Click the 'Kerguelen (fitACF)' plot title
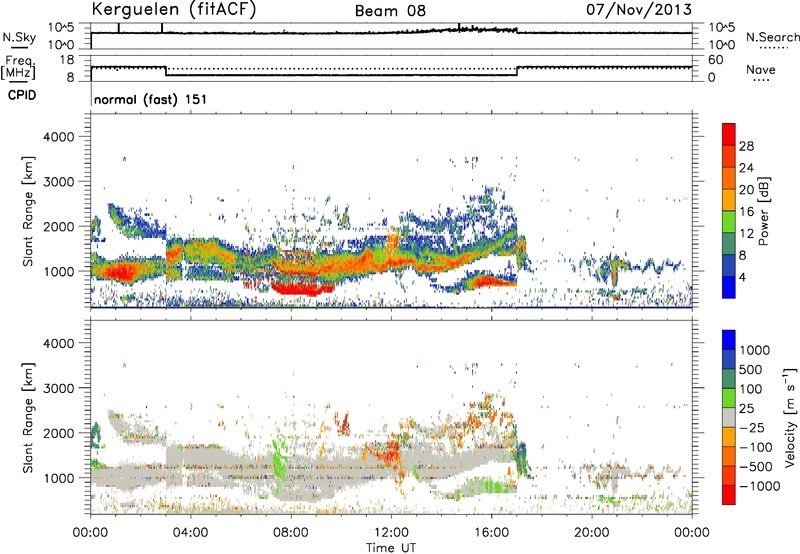The width and height of the screenshot is (800, 554). click(x=173, y=10)
